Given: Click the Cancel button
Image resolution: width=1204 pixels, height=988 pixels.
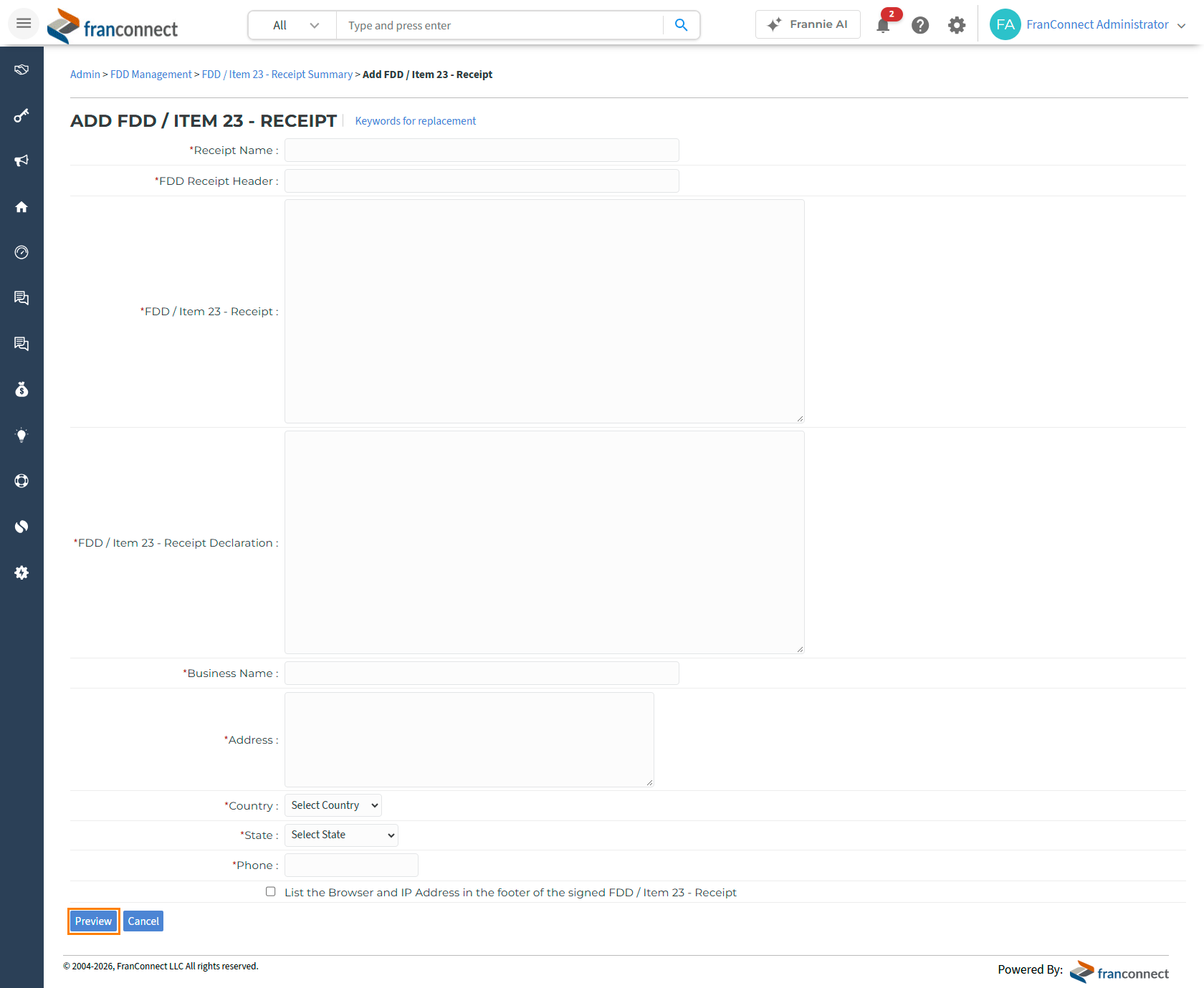Looking at the screenshot, I should tap(143, 921).
